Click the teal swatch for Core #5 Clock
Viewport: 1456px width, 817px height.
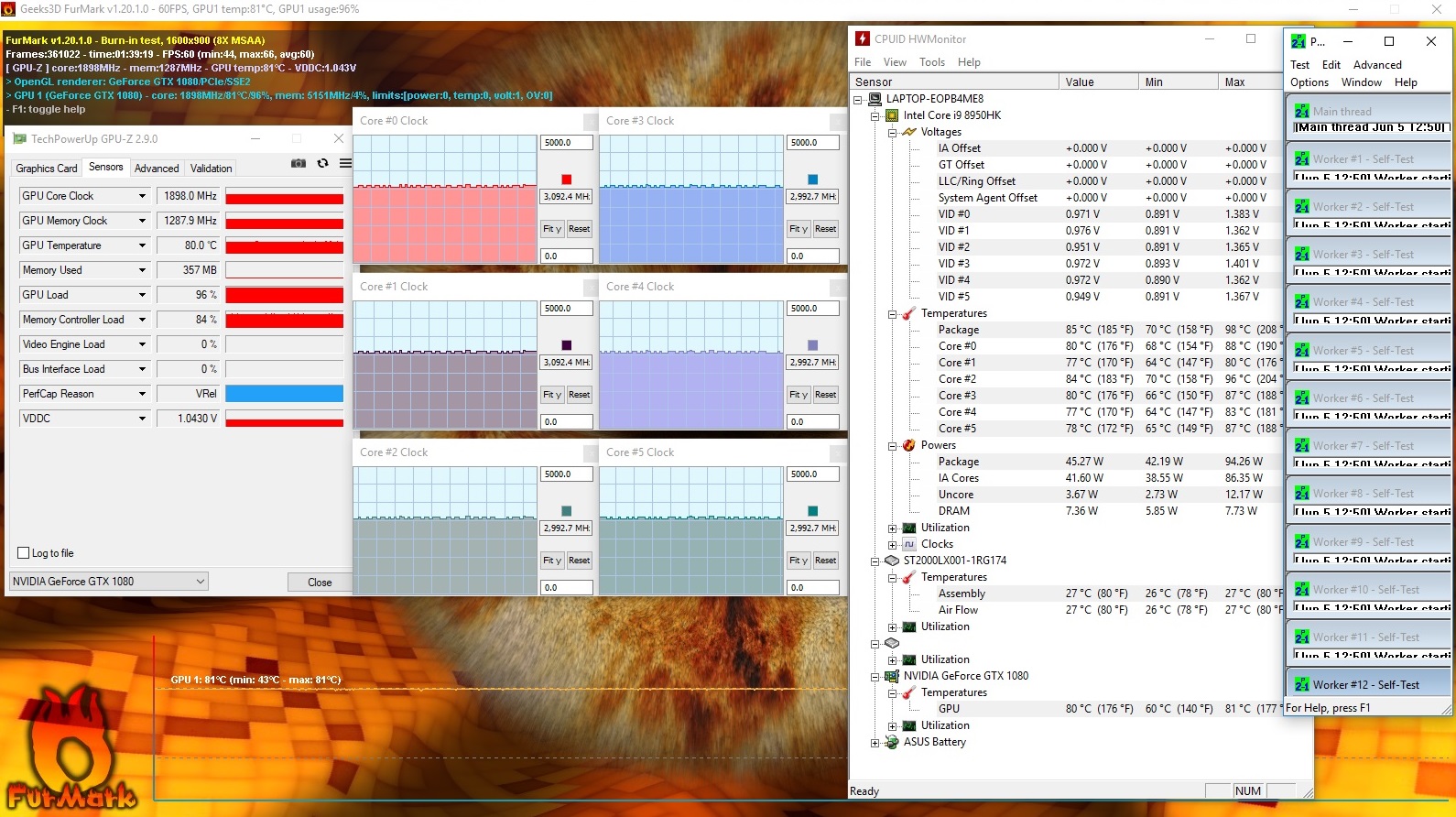(x=813, y=511)
